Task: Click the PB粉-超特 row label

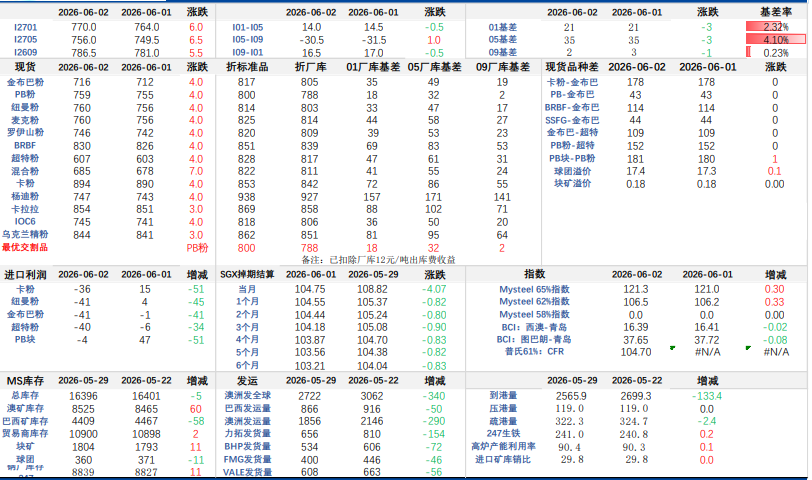Action: click(x=572, y=146)
